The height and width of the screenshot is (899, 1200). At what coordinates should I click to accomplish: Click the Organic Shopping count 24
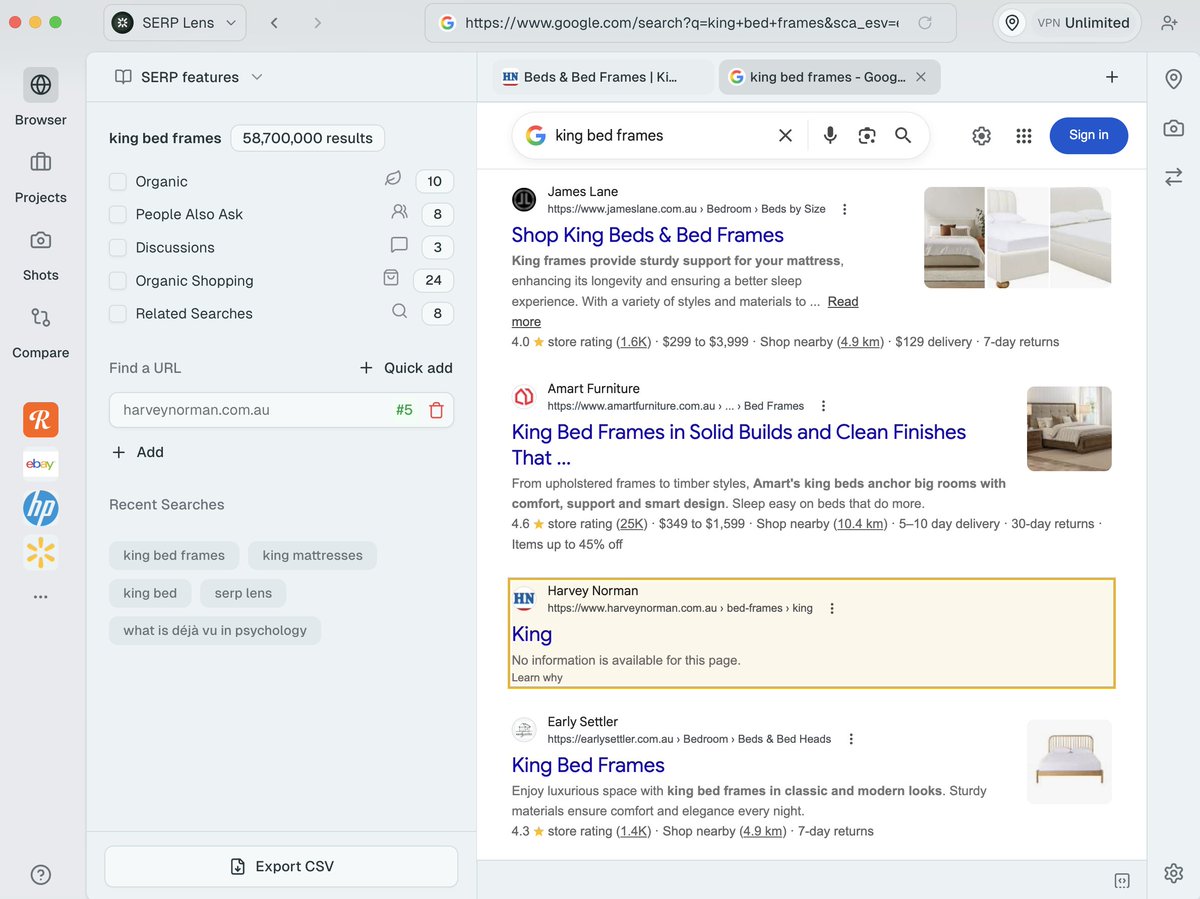(434, 280)
